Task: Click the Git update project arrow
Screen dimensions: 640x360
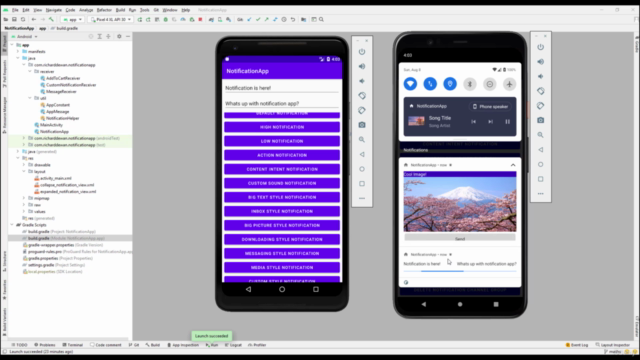Action: (x=249, y=19)
